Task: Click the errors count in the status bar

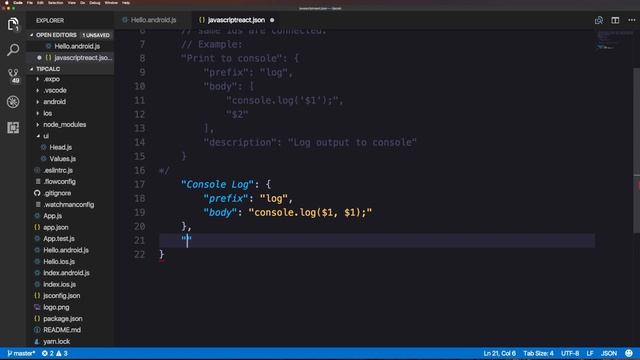Action: tap(47, 353)
